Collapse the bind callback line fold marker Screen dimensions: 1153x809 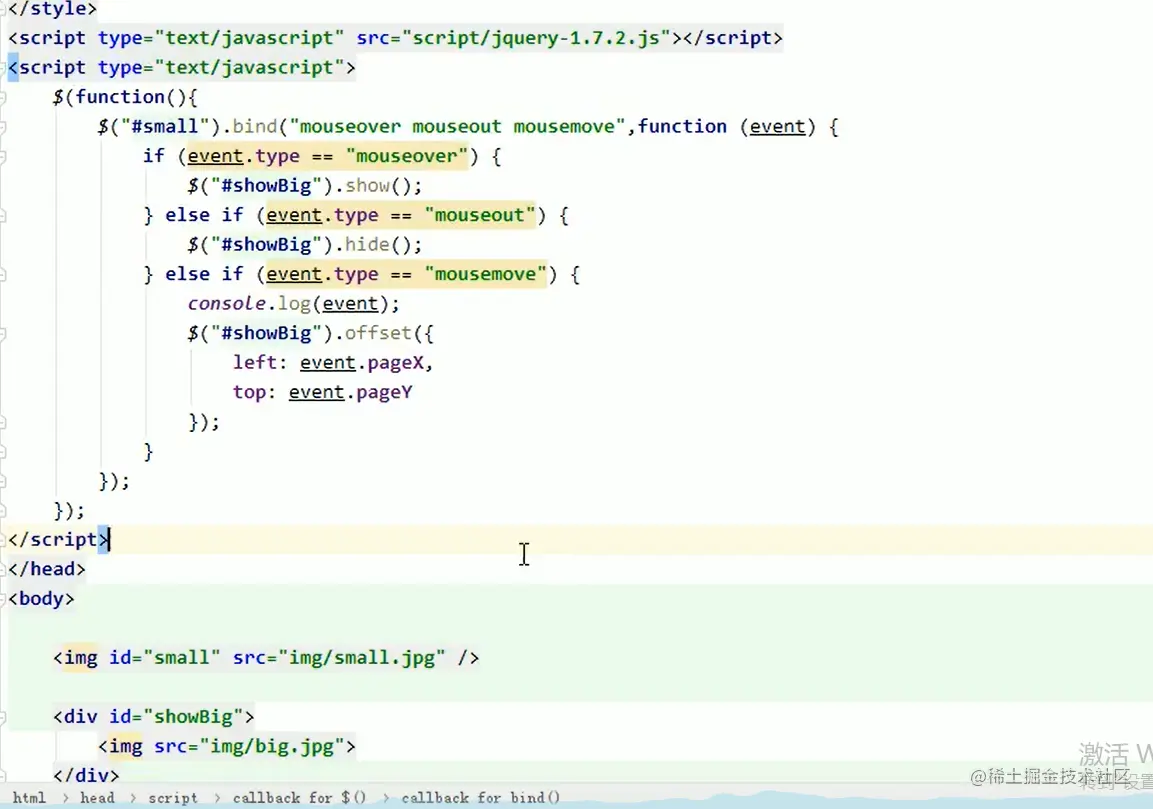[2, 126]
